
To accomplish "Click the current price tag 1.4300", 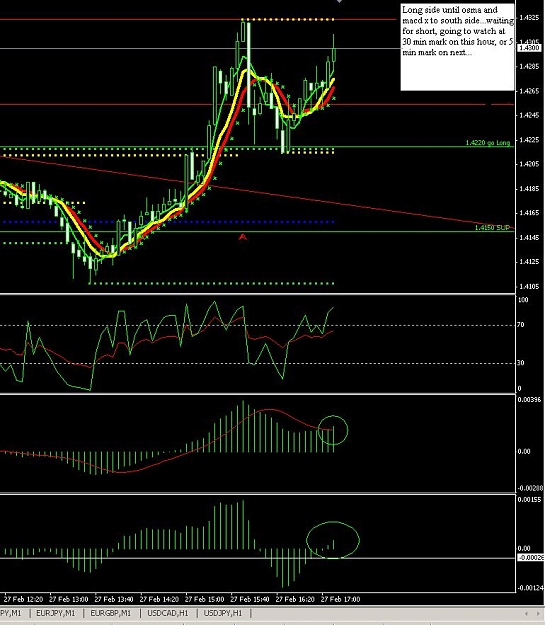I will pyautogui.click(x=529, y=48).
